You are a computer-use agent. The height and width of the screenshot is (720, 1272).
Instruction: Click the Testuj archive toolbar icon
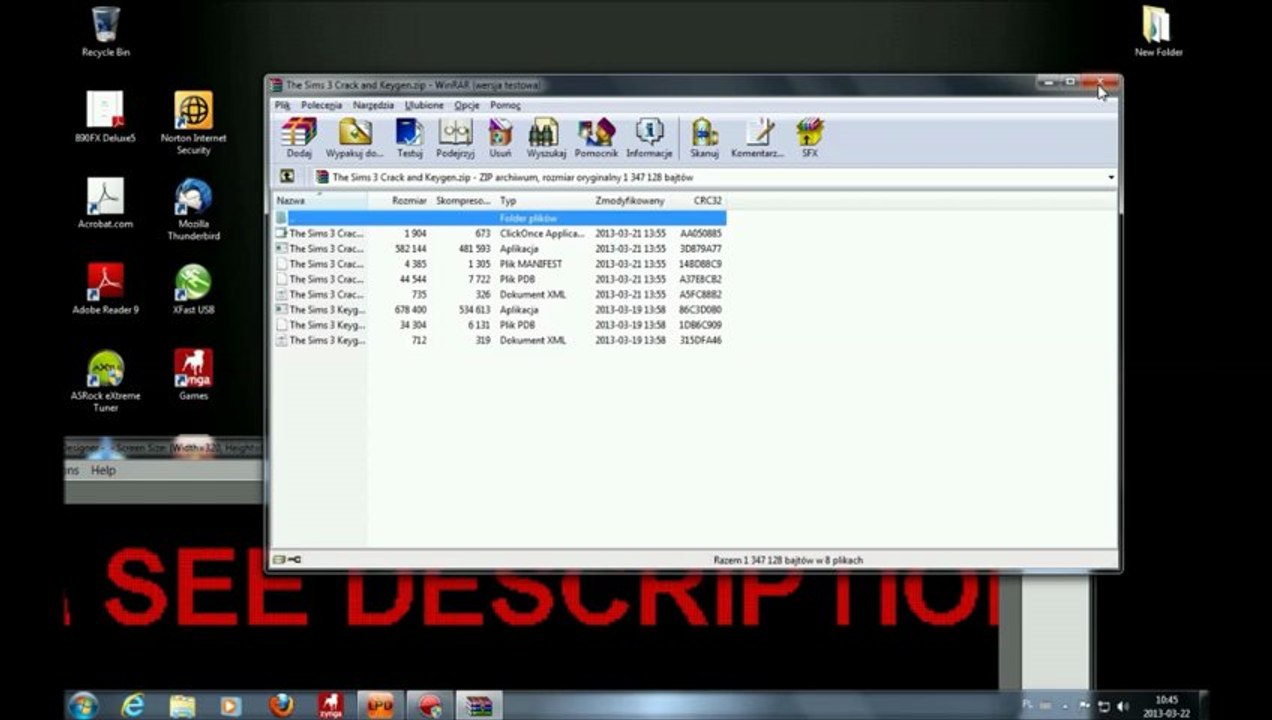[x=409, y=138]
